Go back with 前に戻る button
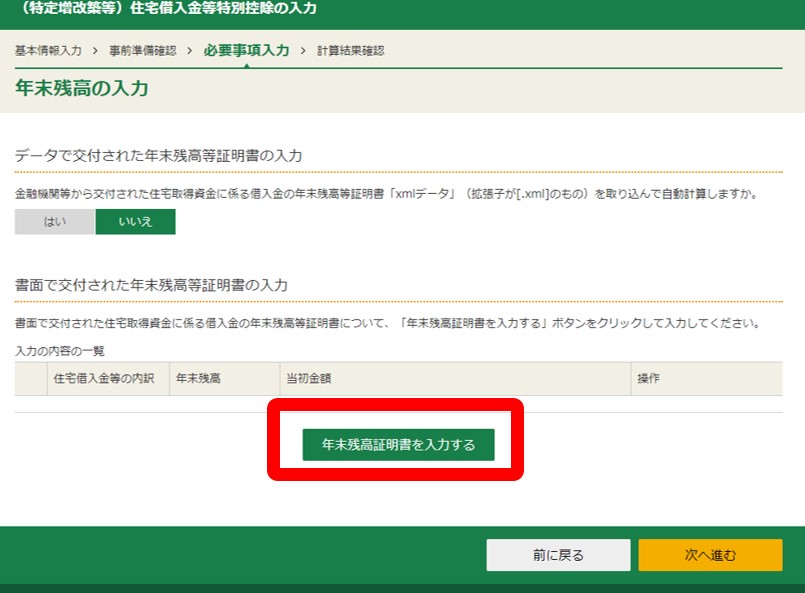The width and height of the screenshot is (805, 593). 558,555
